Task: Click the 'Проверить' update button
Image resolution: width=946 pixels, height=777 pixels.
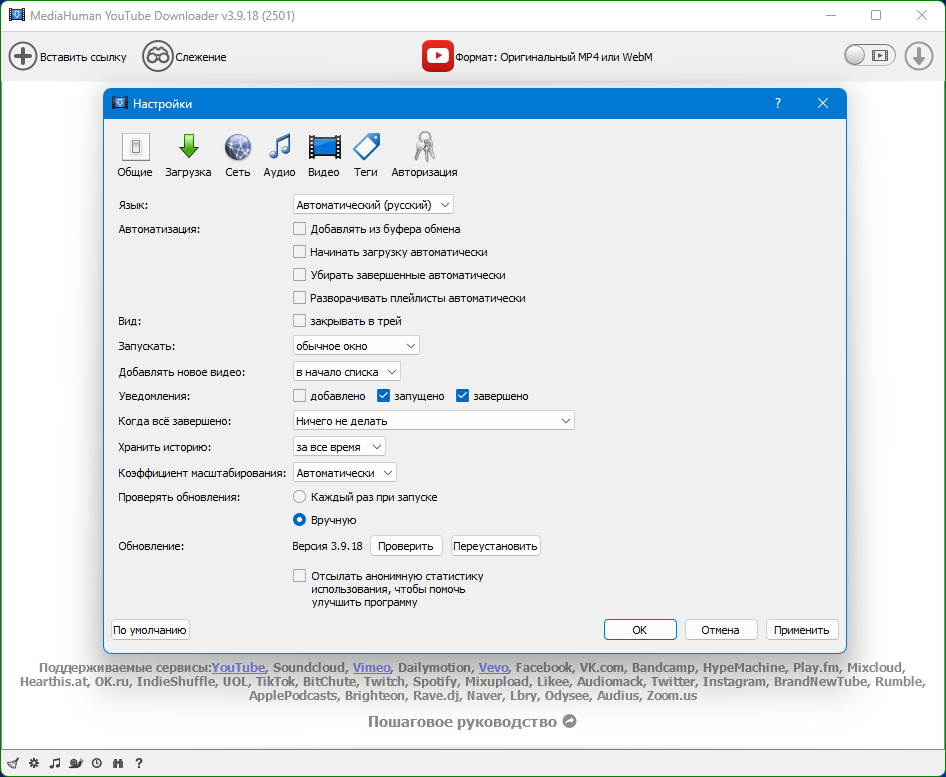Action: click(407, 546)
